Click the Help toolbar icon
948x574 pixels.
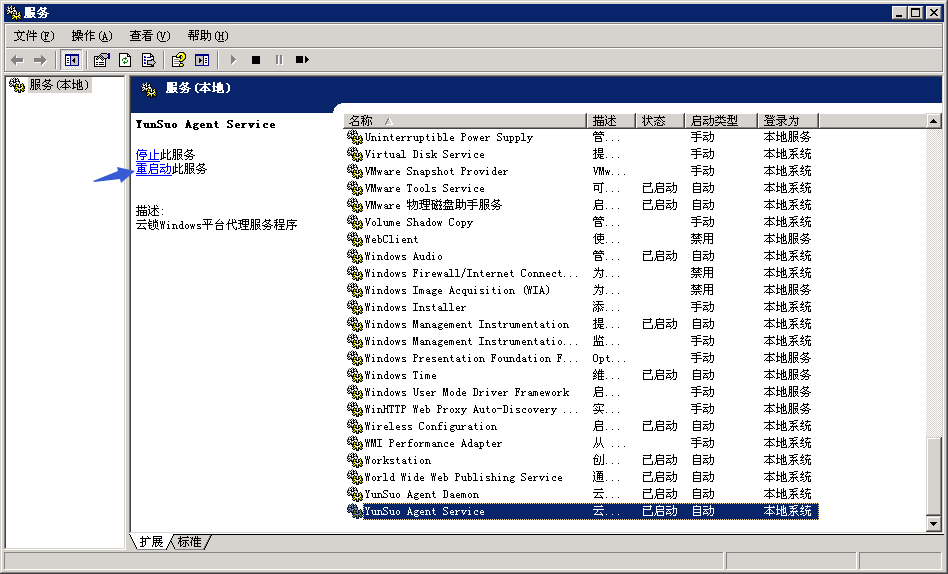click(x=179, y=60)
